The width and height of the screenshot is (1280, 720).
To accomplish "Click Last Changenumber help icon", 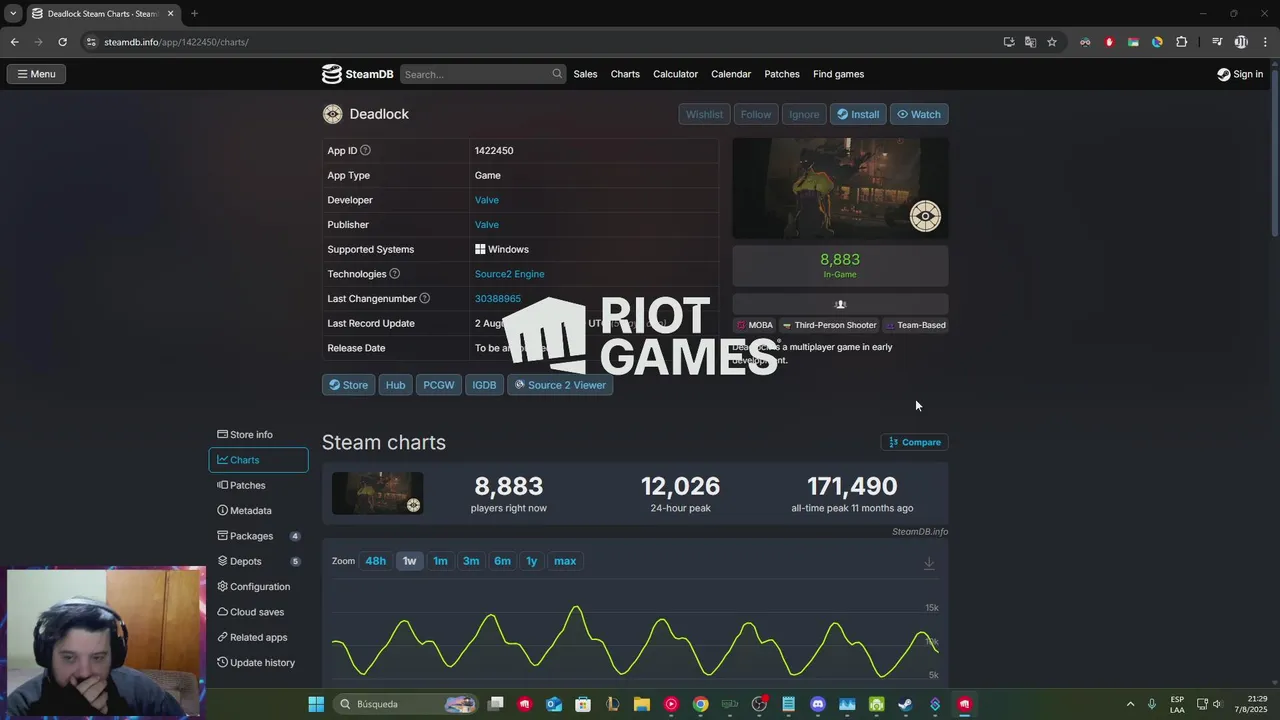I will click(x=425, y=299).
